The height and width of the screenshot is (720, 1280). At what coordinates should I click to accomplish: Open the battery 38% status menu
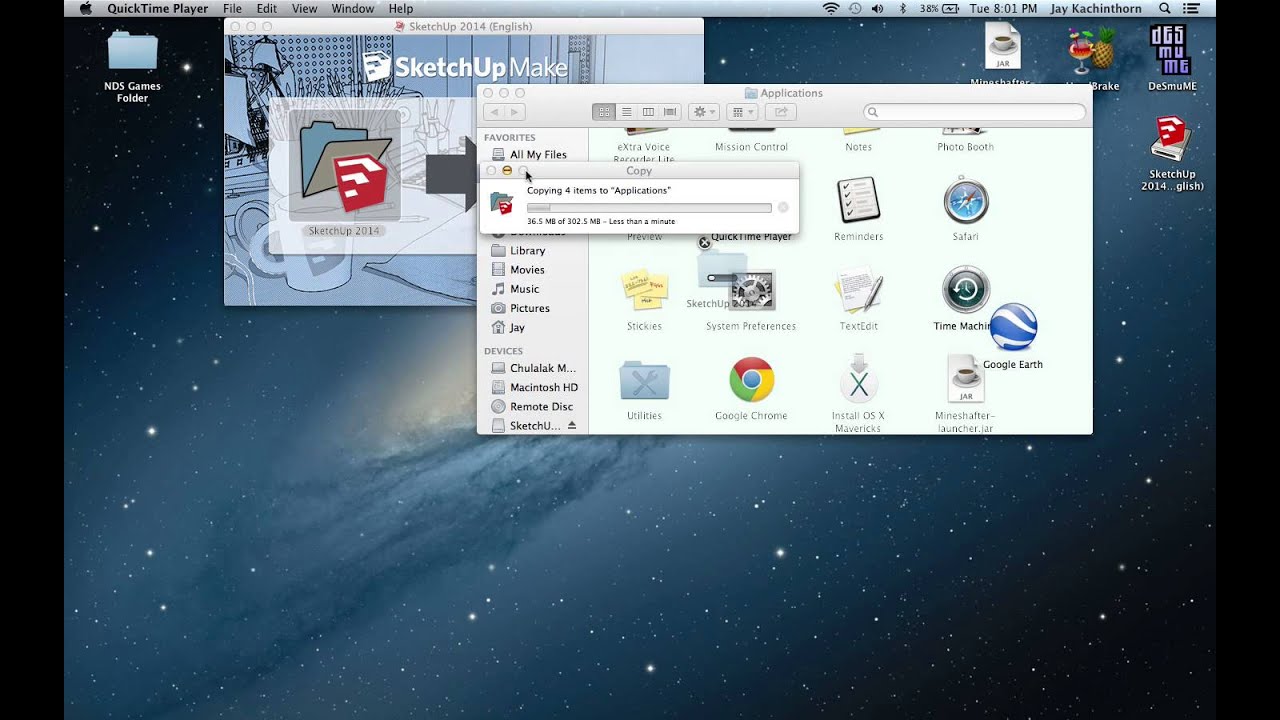(940, 8)
